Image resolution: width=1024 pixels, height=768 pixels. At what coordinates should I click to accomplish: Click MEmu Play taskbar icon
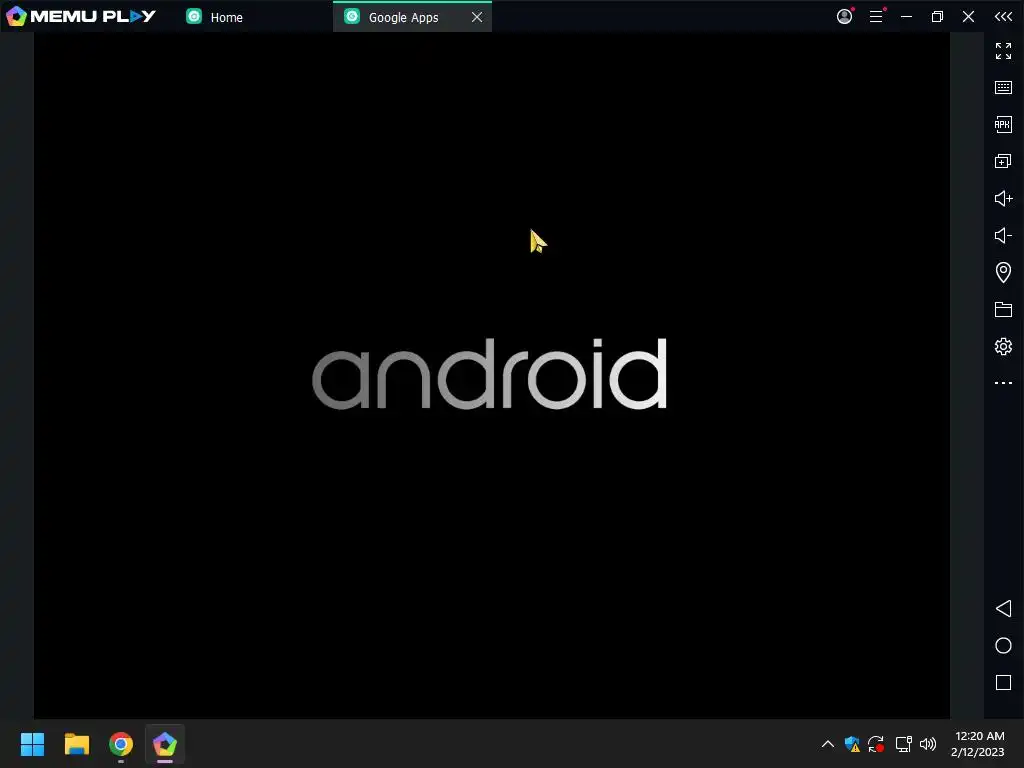click(165, 744)
